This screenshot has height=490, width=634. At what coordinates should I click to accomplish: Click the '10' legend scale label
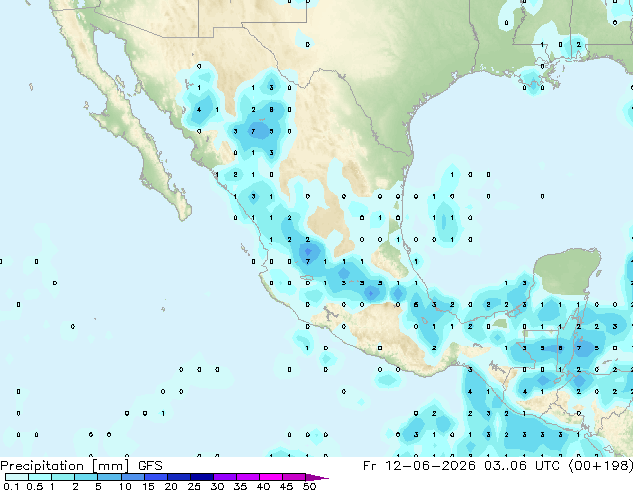(x=125, y=486)
